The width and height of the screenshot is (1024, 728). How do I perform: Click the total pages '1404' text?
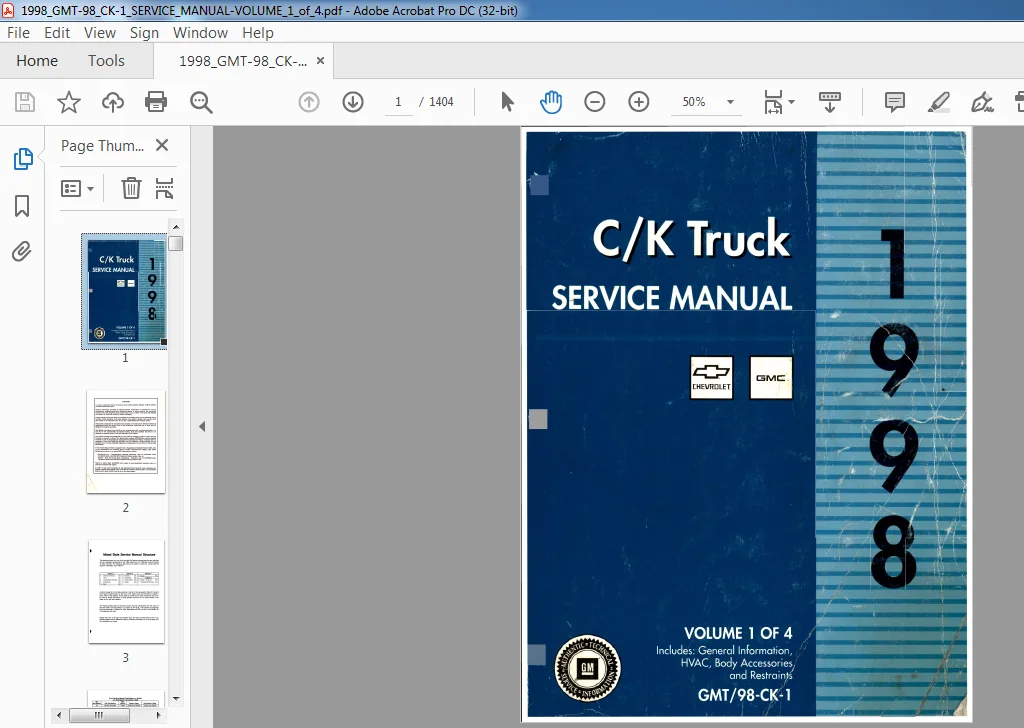(441, 102)
